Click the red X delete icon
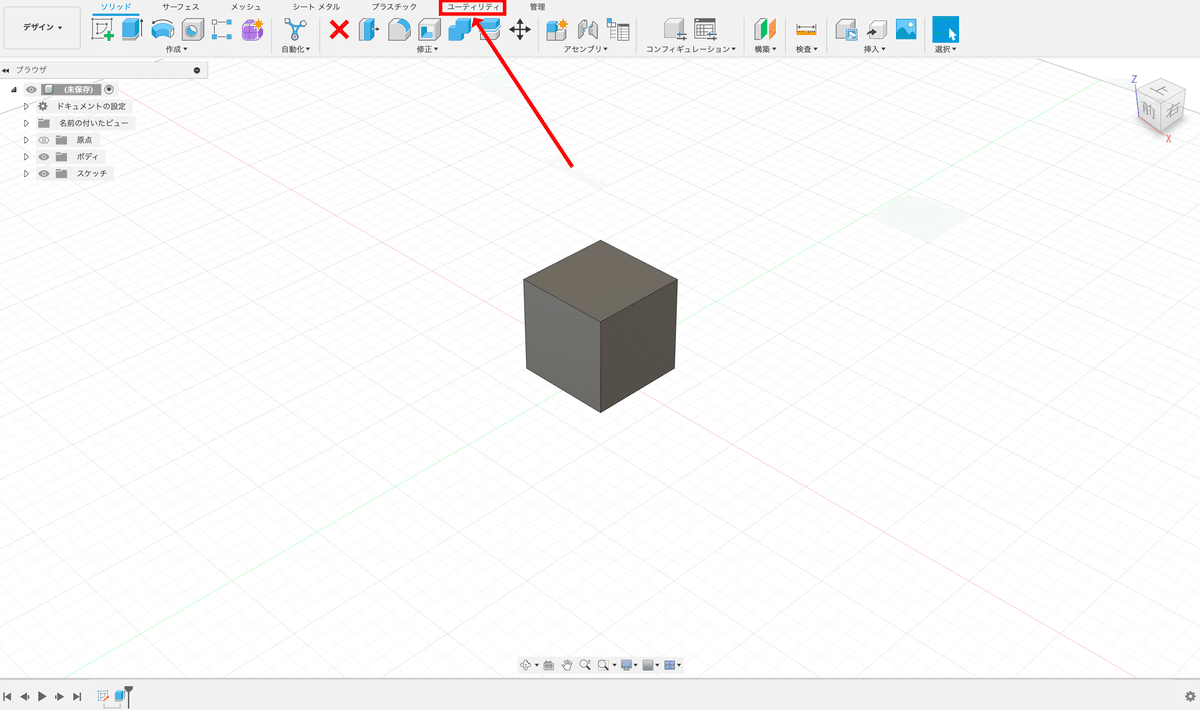This screenshot has height=710, width=1200. (x=339, y=30)
